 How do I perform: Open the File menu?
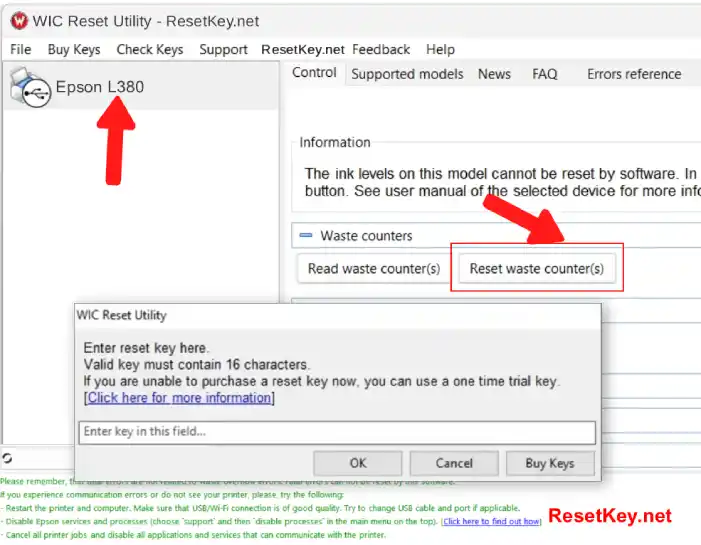tap(21, 49)
